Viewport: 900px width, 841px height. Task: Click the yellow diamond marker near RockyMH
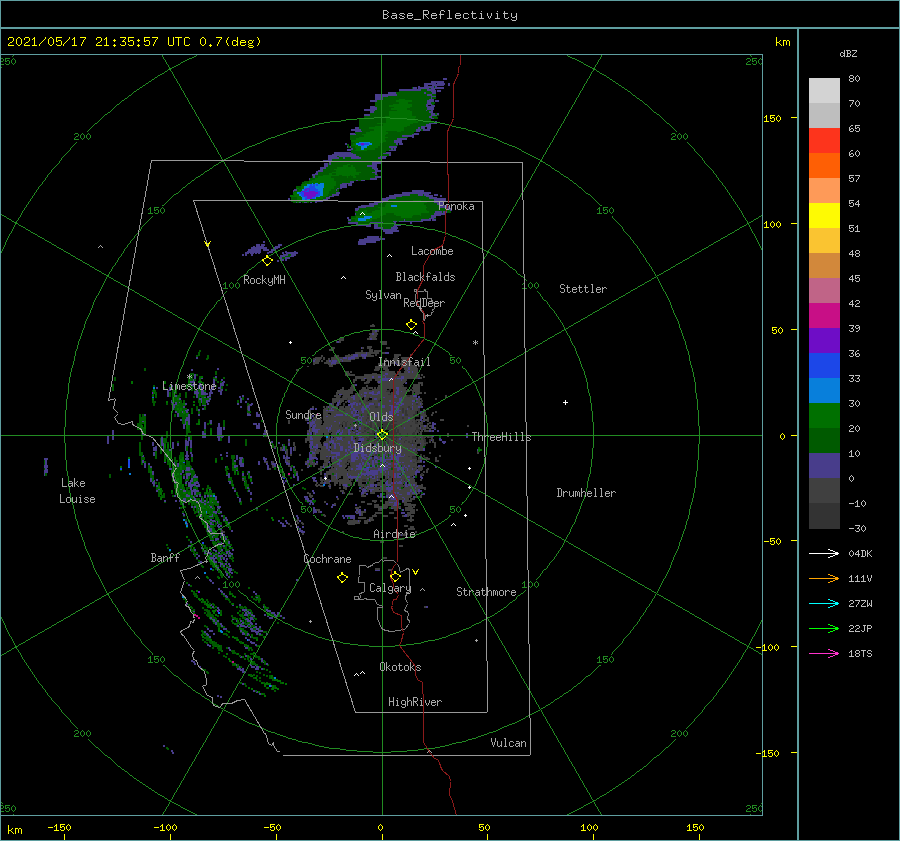coord(267,261)
